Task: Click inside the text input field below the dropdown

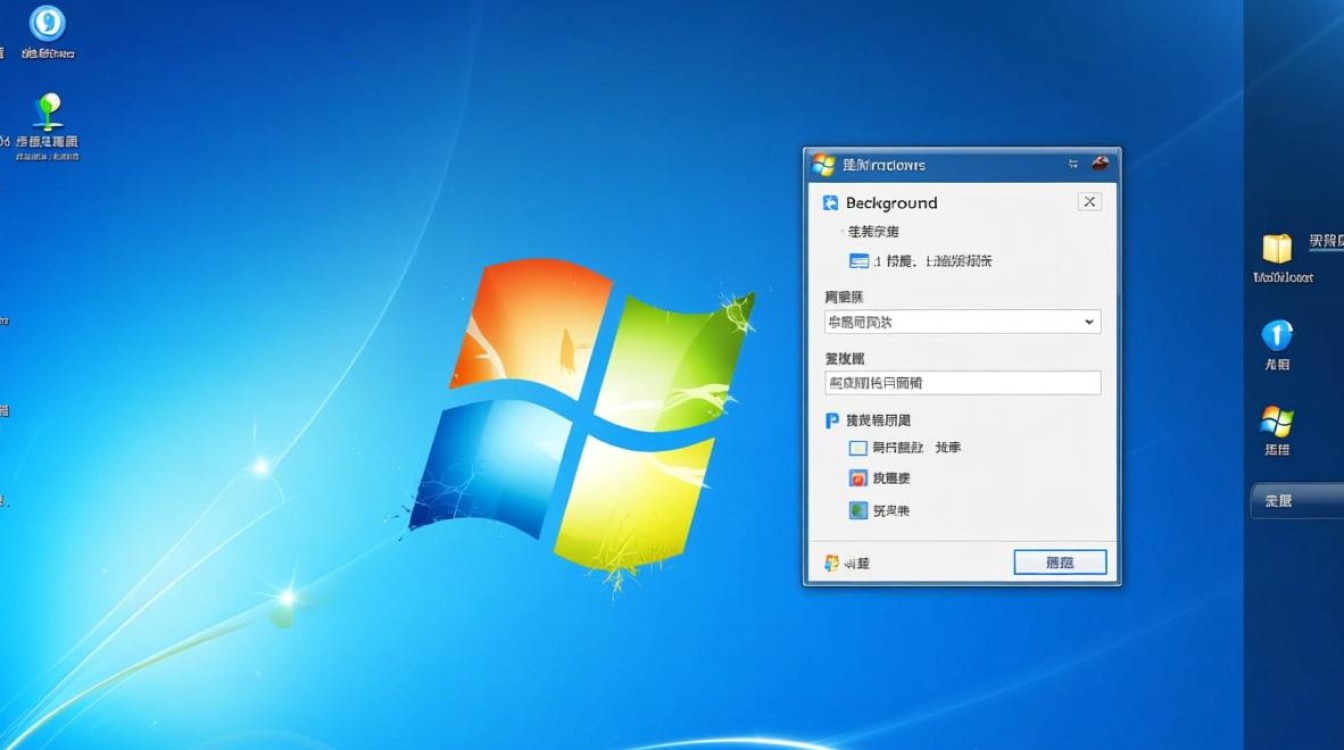Action: (x=960, y=382)
